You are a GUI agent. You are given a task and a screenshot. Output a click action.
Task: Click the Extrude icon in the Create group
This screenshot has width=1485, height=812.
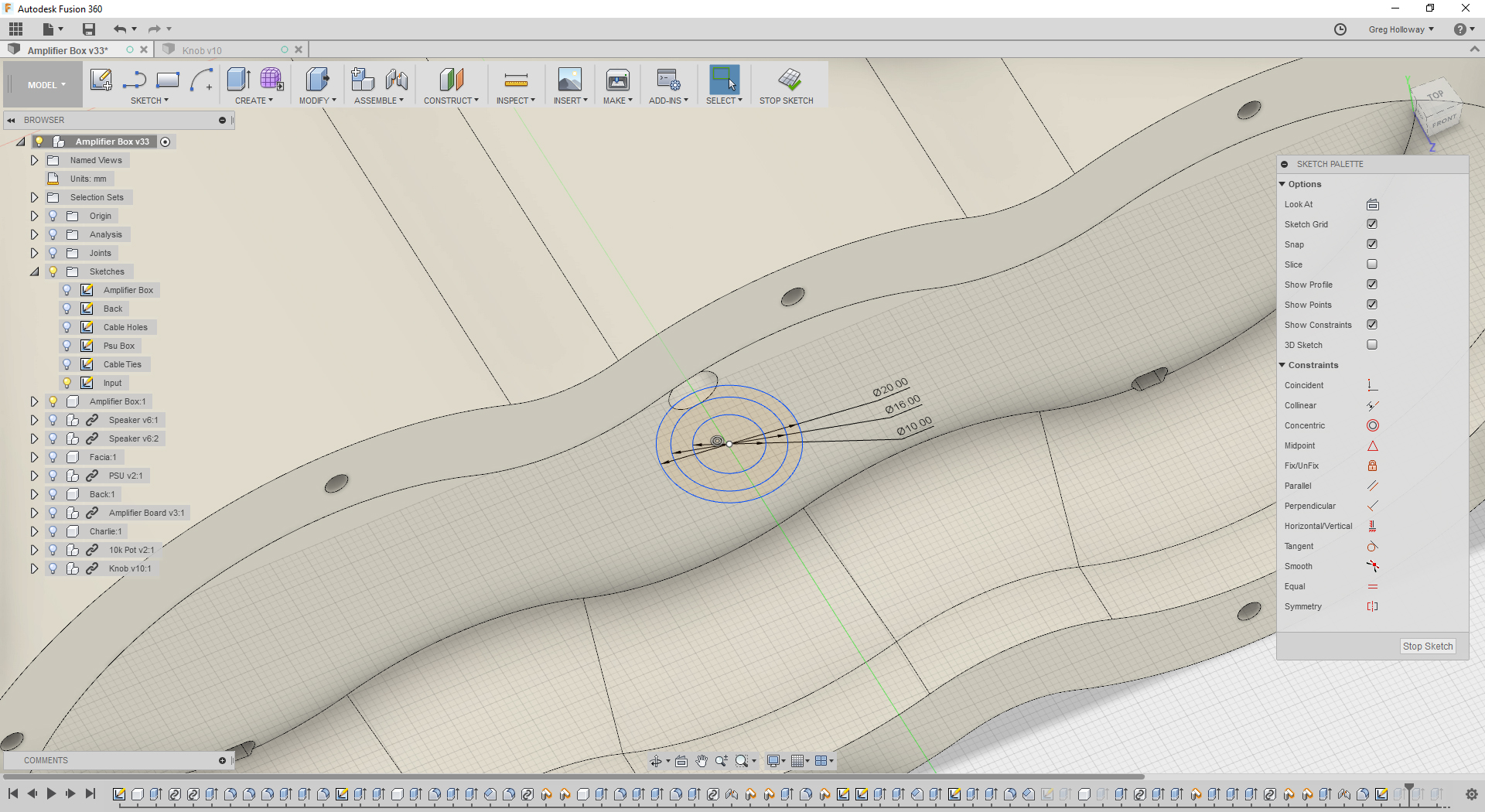coord(238,80)
